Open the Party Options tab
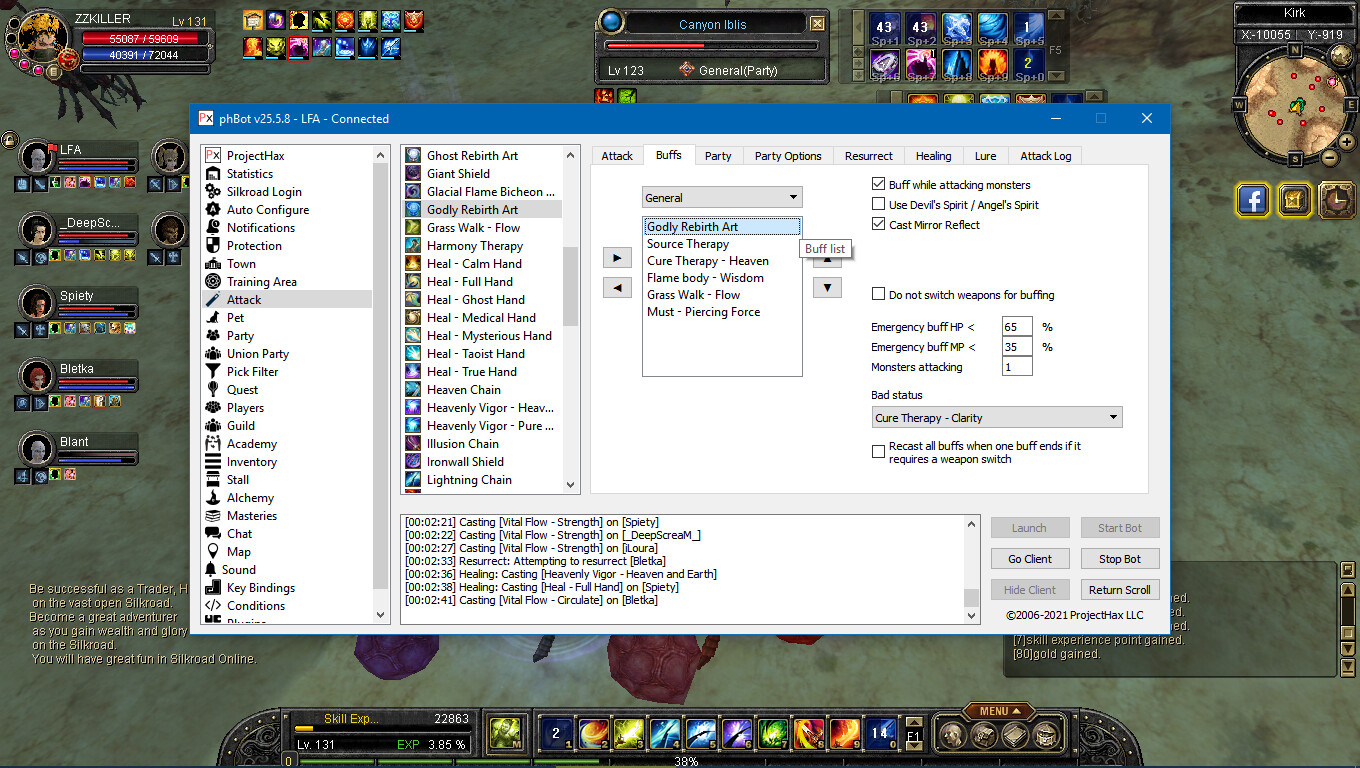The width and height of the screenshot is (1360, 768). 787,156
